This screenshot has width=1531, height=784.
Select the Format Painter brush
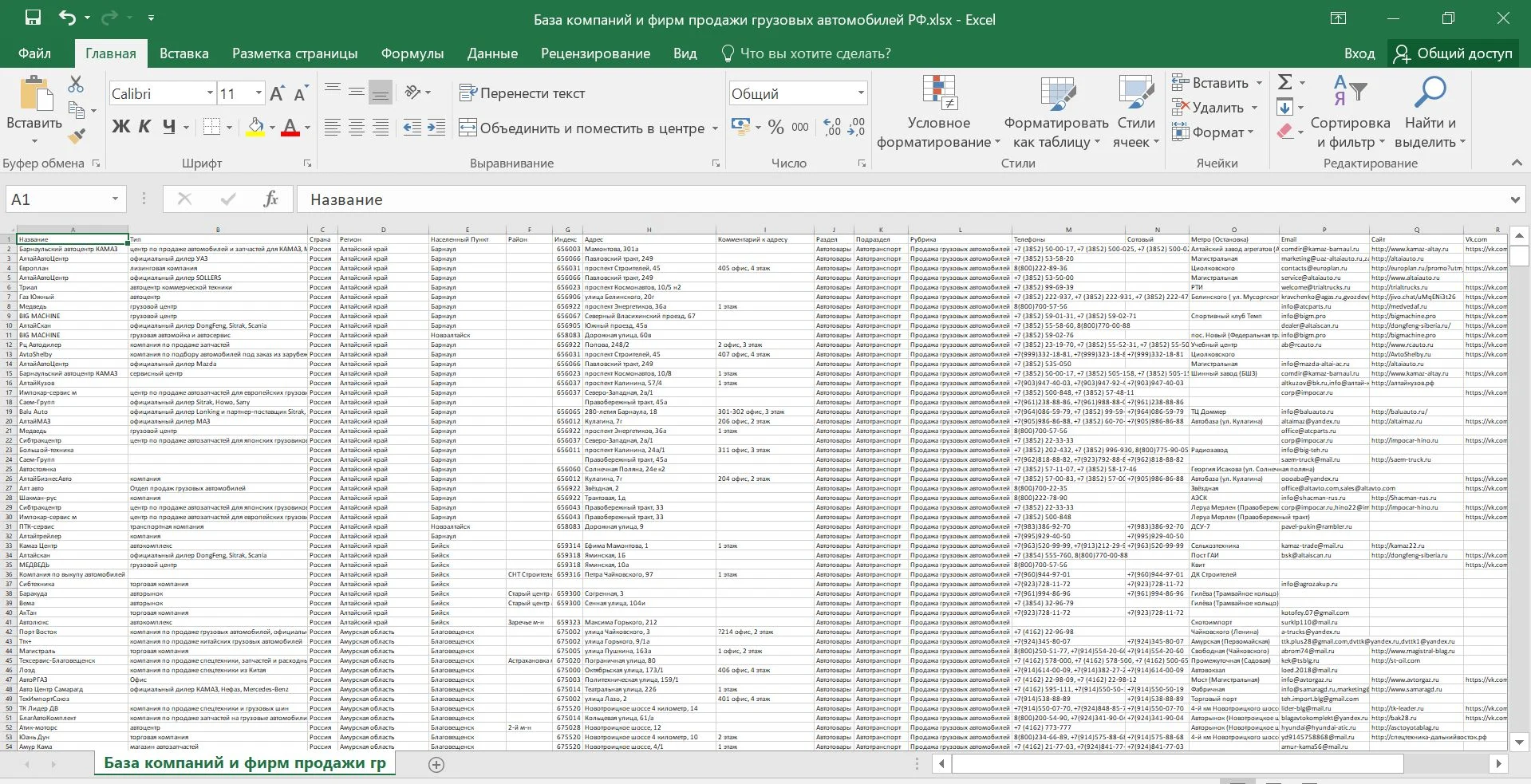(x=77, y=136)
